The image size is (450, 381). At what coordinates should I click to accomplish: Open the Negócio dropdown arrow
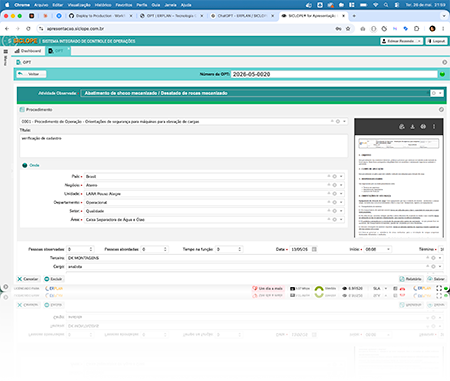coord(341,185)
